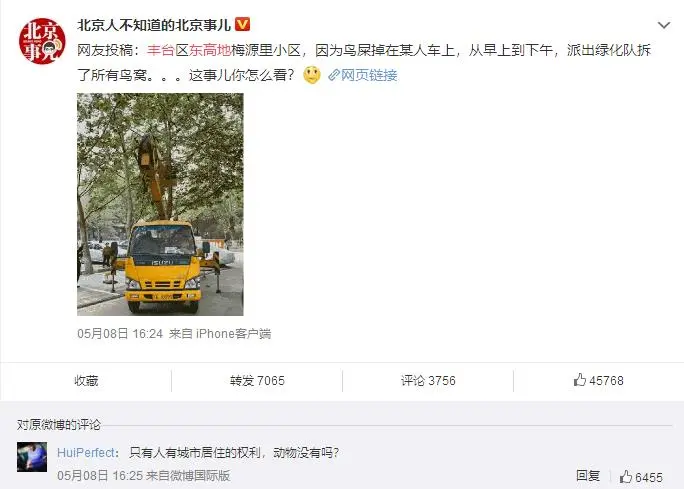Open the 网页链接 web link

(369, 75)
